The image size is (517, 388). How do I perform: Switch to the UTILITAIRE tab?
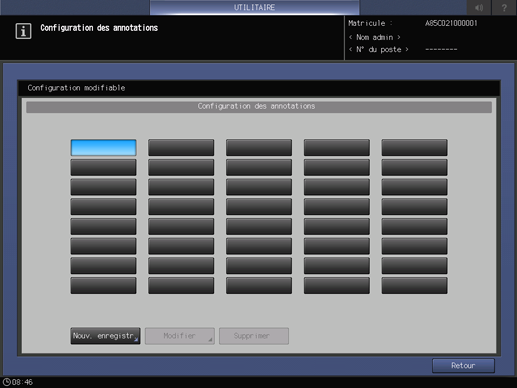click(254, 7)
